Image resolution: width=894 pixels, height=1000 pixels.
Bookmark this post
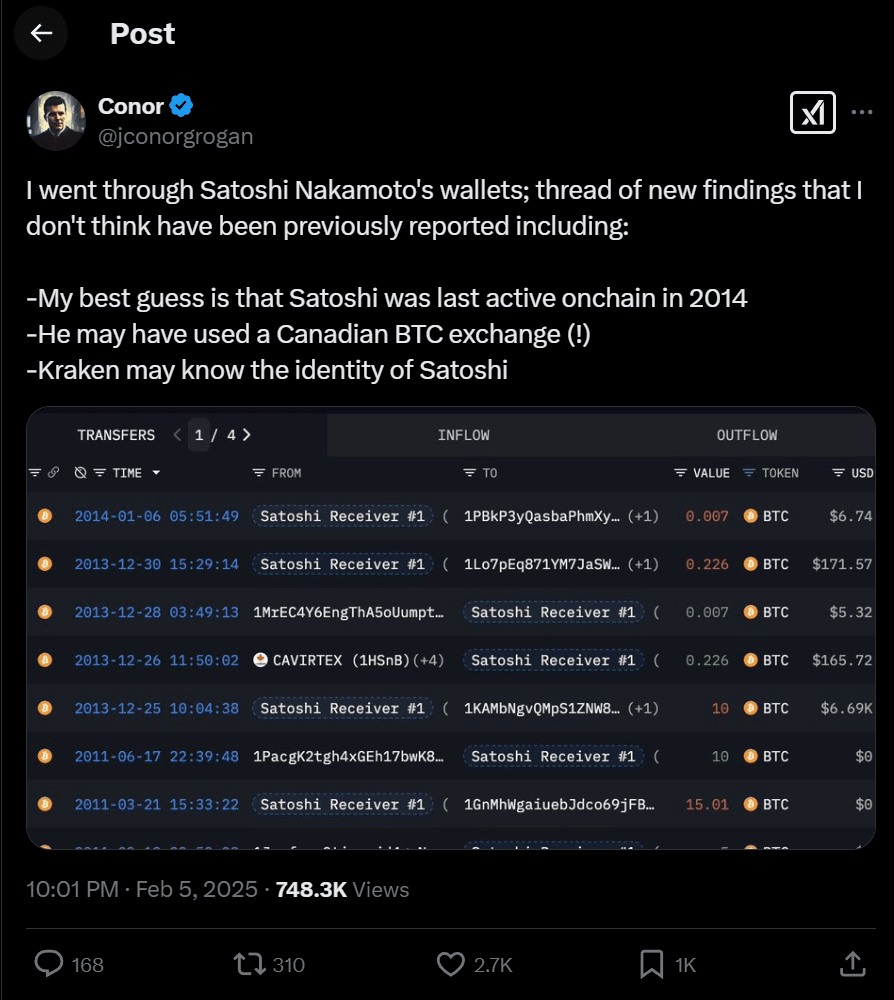[652, 963]
